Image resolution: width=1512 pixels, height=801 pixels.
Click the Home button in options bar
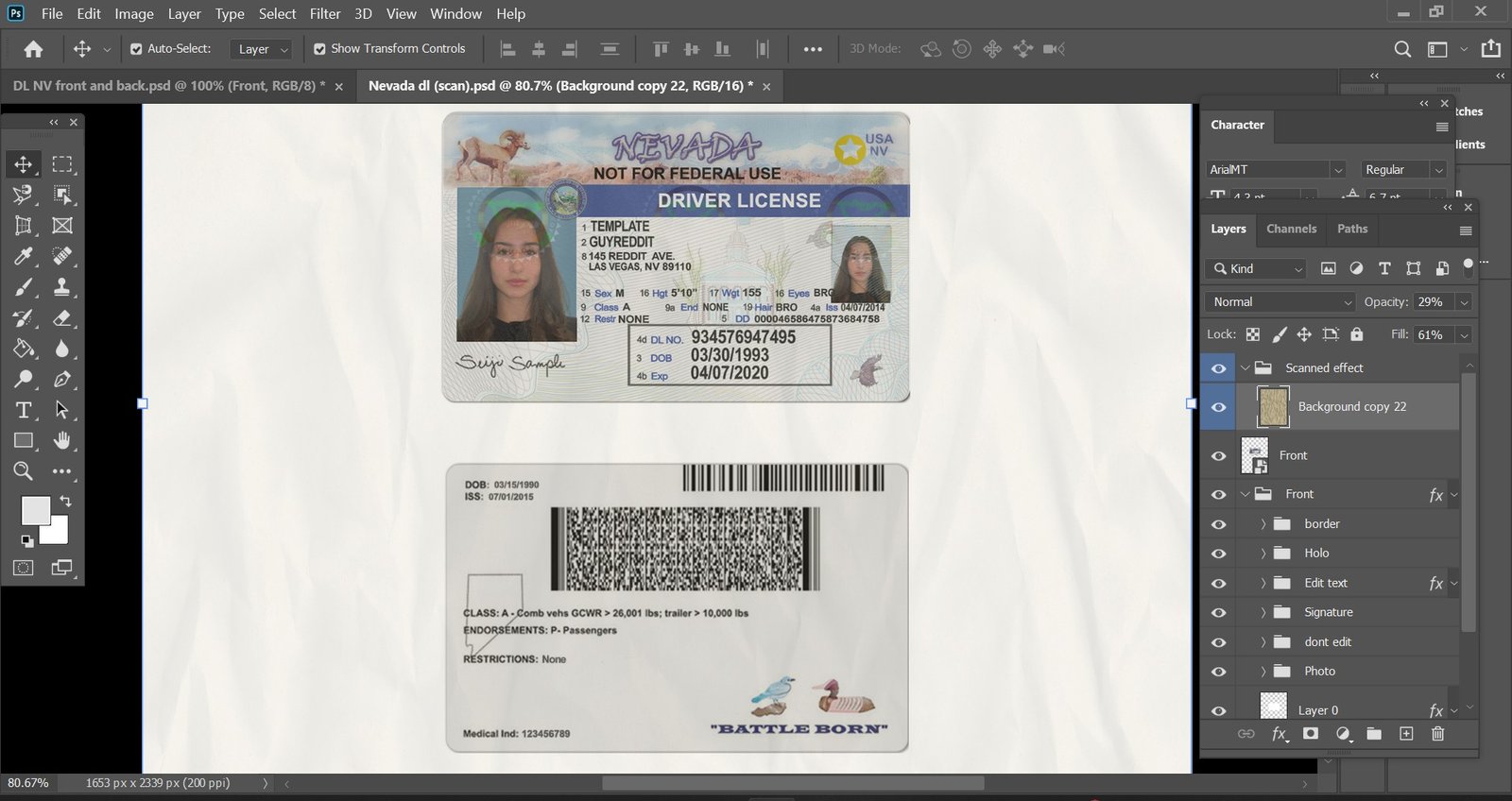point(33,49)
